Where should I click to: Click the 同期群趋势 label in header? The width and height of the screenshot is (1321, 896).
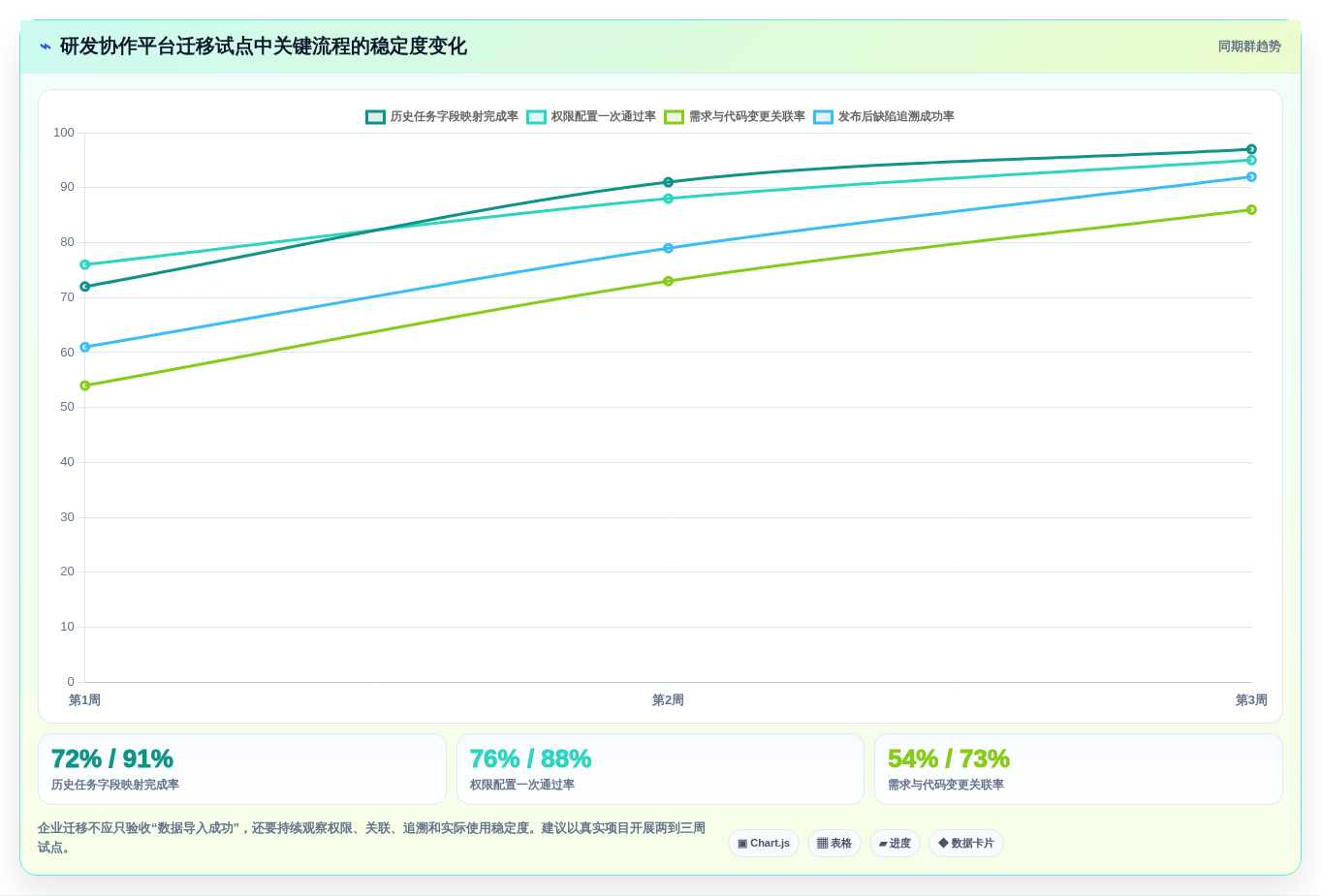tap(1249, 46)
